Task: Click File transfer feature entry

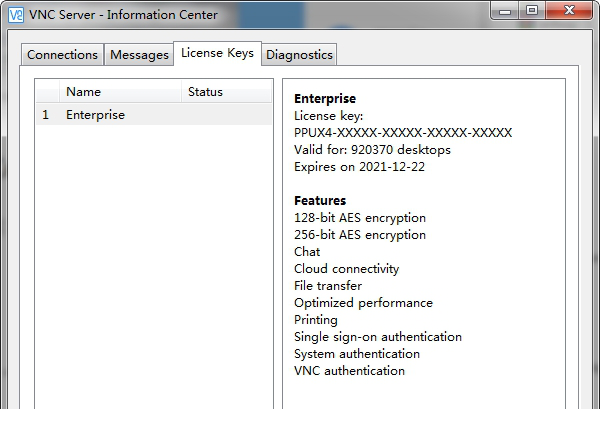Action: tap(328, 286)
